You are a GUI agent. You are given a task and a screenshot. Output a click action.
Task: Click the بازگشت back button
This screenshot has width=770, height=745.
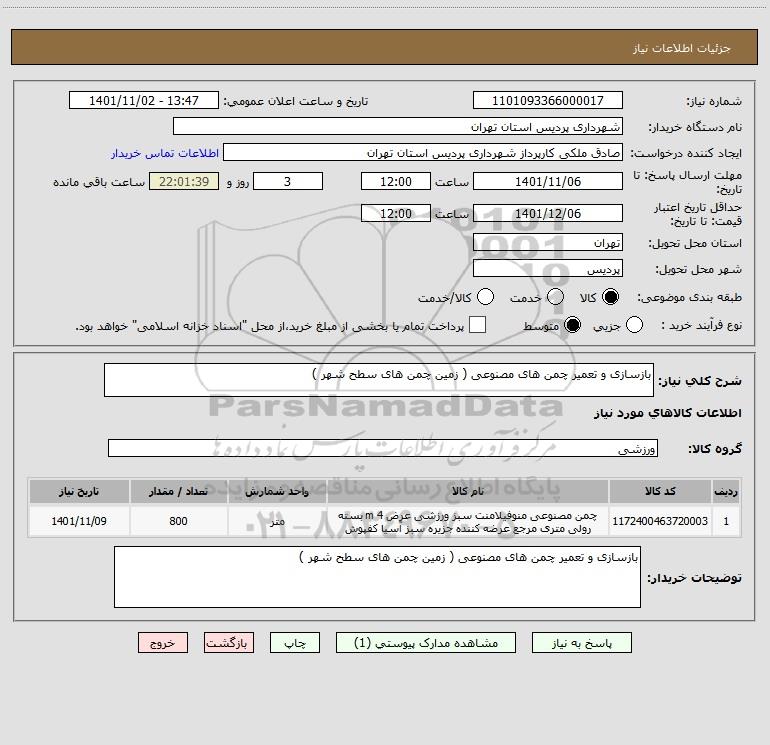click(x=229, y=643)
